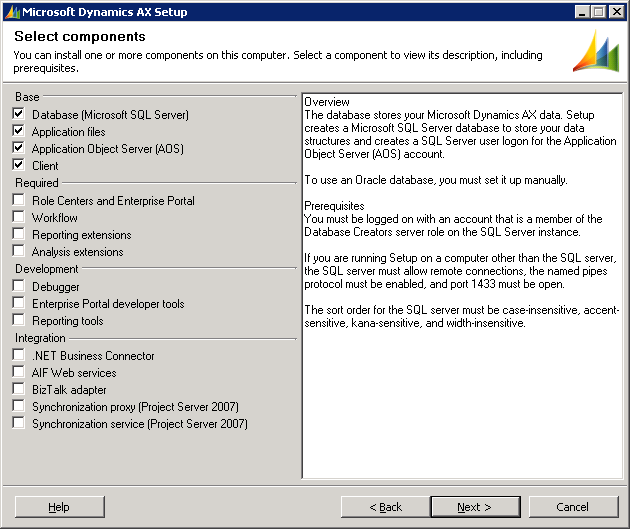Select the Reporting extensions checkbox
The width and height of the screenshot is (630, 529).
[19, 235]
